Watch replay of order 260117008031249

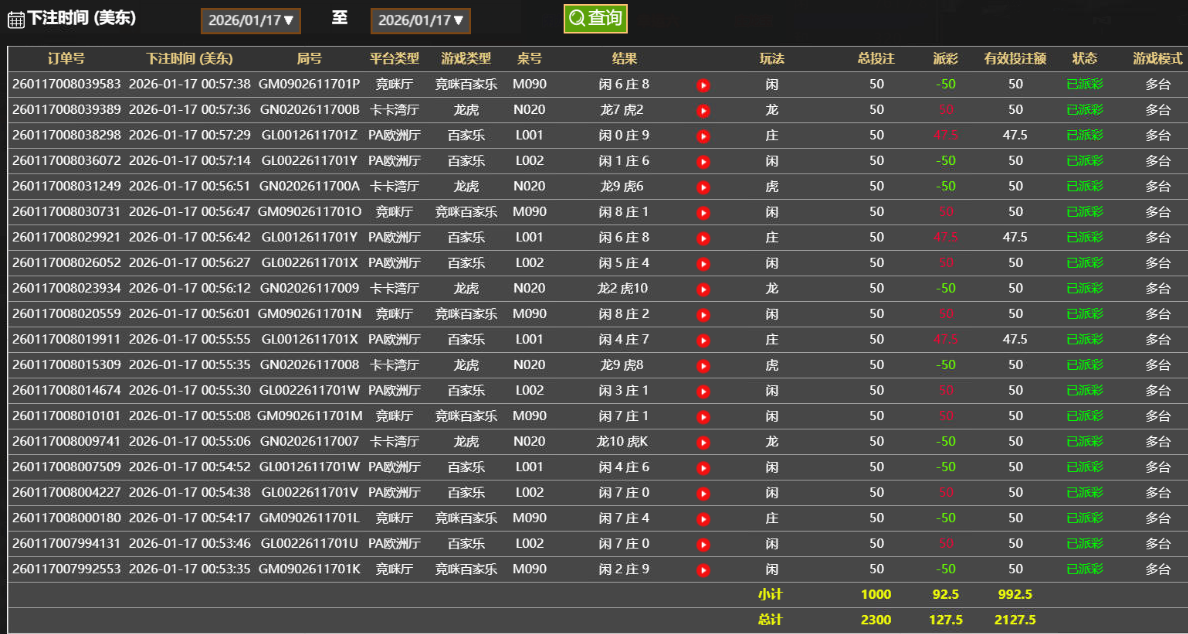click(x=703, y=187)
